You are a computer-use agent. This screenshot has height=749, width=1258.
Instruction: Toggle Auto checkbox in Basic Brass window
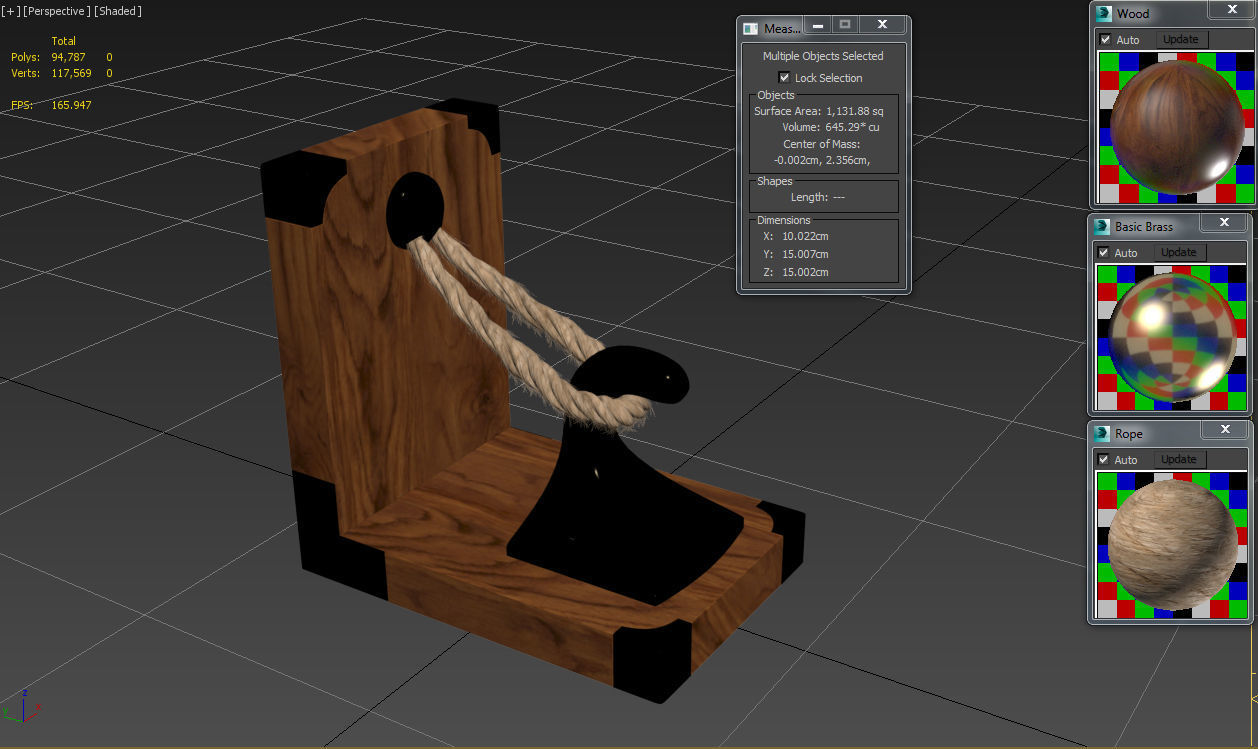tap(1105, 253)
